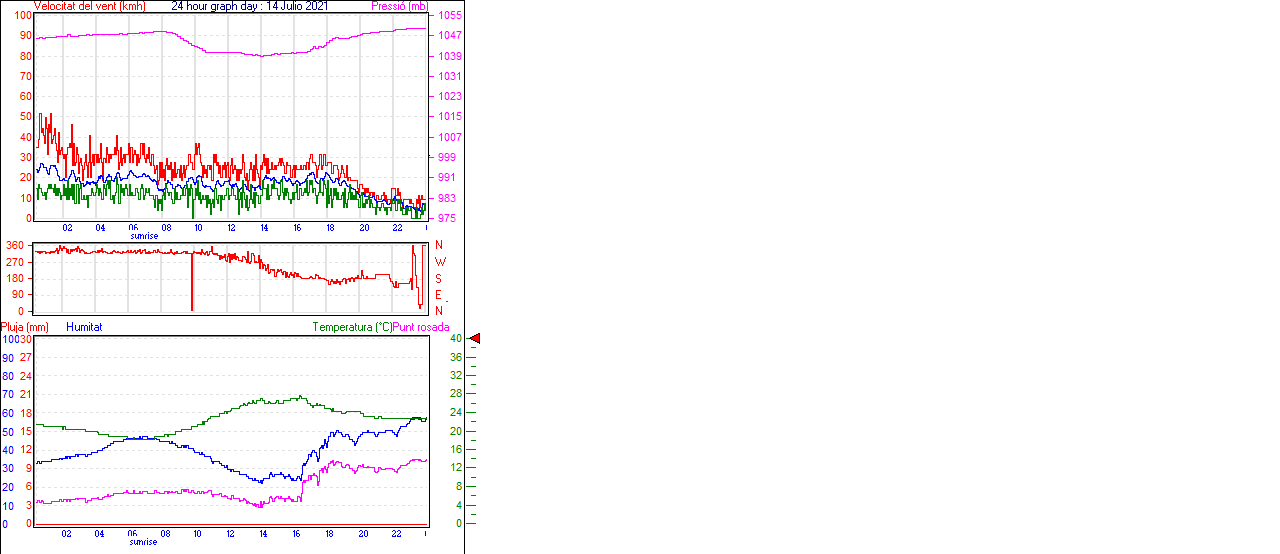Click the 360 label on direction axis
The width and height of the screenshot is (1280, 554).
[15, 245]
